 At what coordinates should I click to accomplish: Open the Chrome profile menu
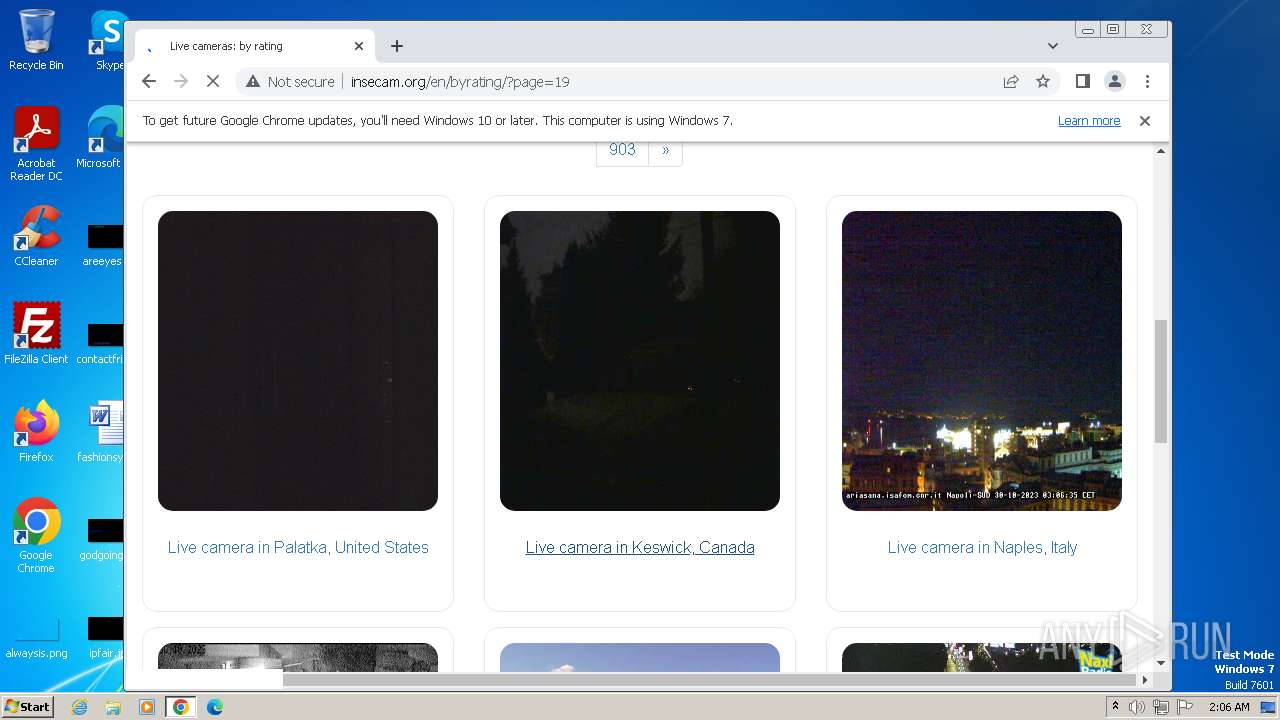[1115, 81]
